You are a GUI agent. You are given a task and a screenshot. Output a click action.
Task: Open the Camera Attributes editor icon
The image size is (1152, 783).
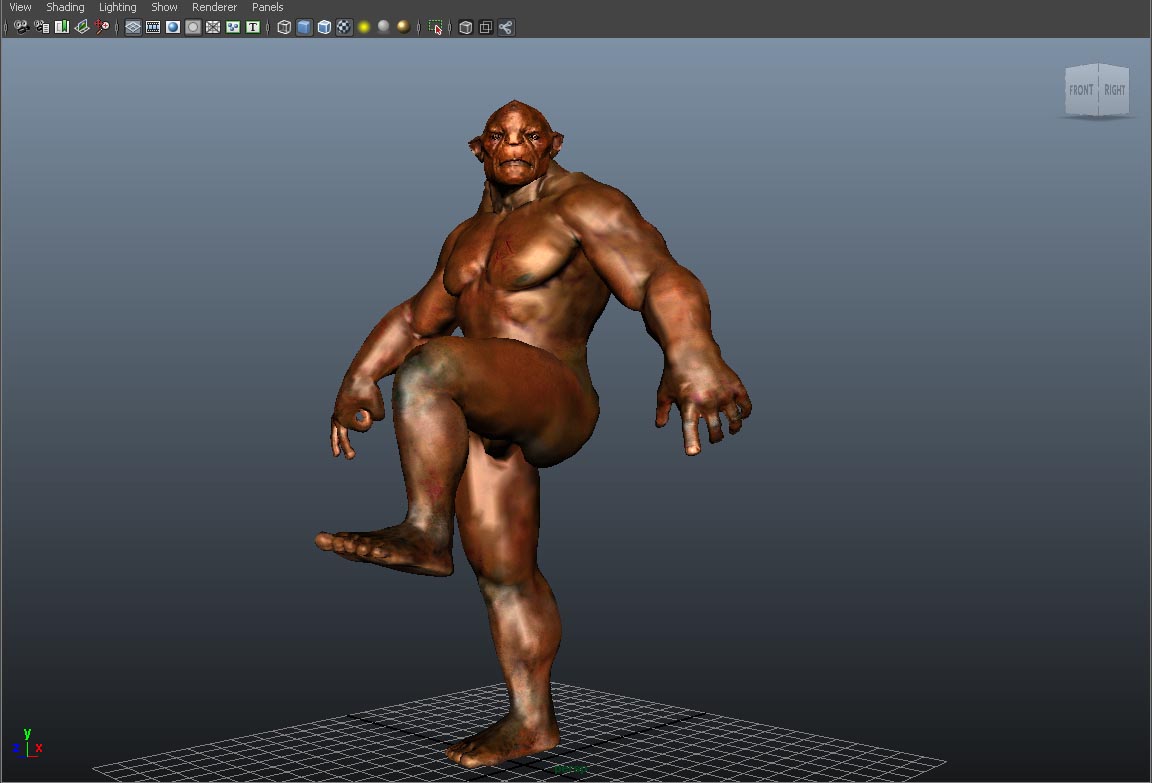(41, 27)
